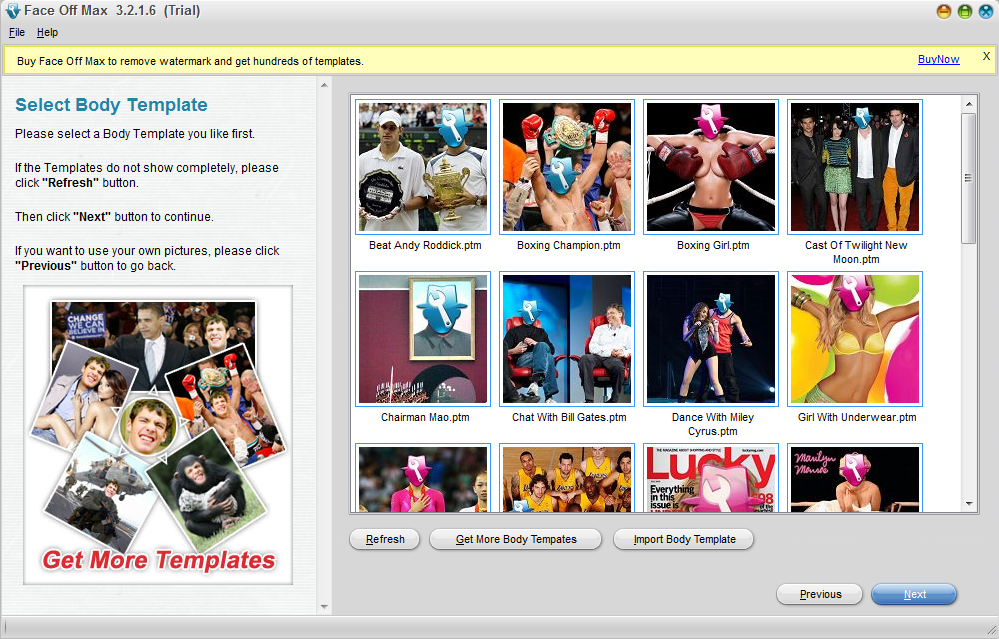Viewport: 999px width, 639px height.
Task: Click the Face Off Max app icon in title bar
Action: point(12,11)
